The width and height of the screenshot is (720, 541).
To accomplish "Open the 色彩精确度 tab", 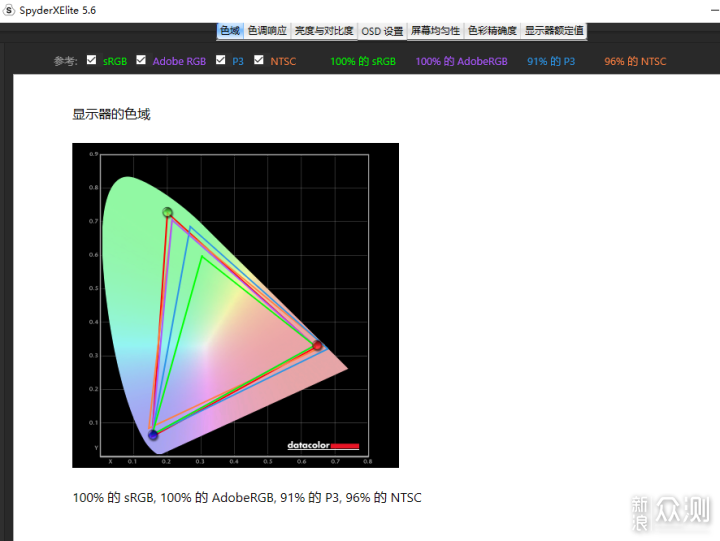I will pyautogui.click(x=492, y=31).
